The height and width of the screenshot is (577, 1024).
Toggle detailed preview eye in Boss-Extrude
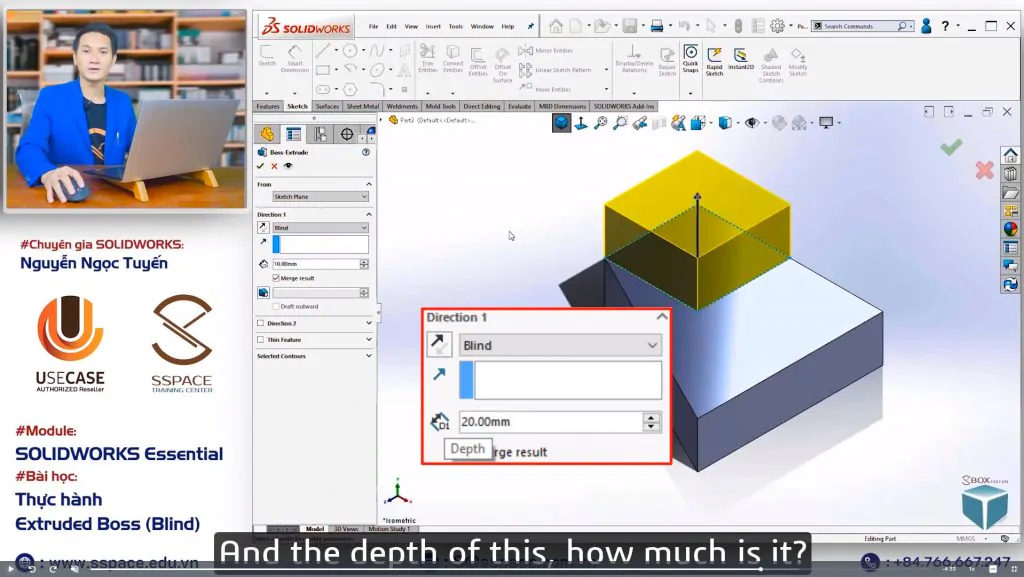click(x=288, y=166)
